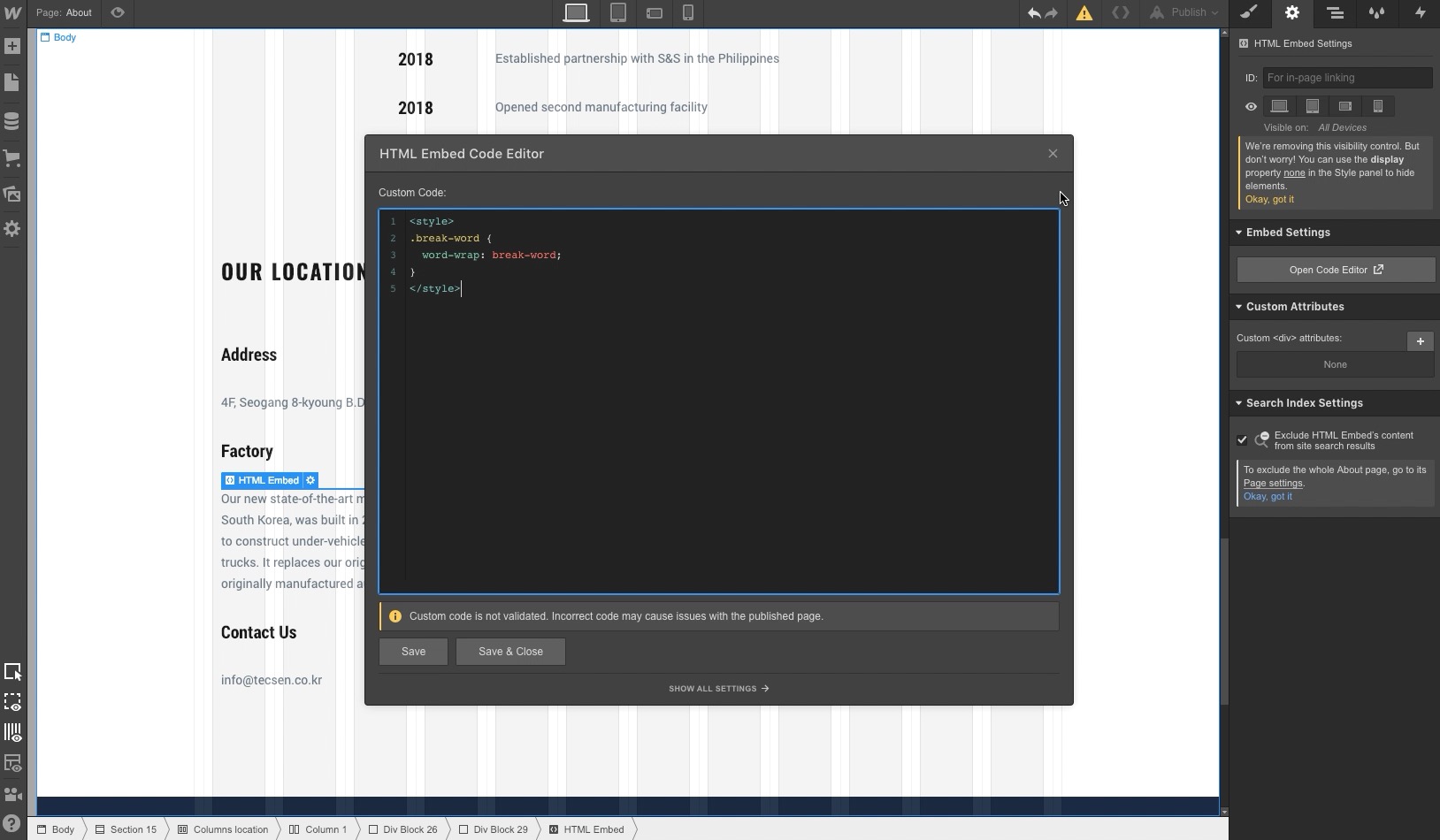Select the mobile portrait breakpoint
The width and height of the screenshot is (1440, 840).
tap(688, 13)
